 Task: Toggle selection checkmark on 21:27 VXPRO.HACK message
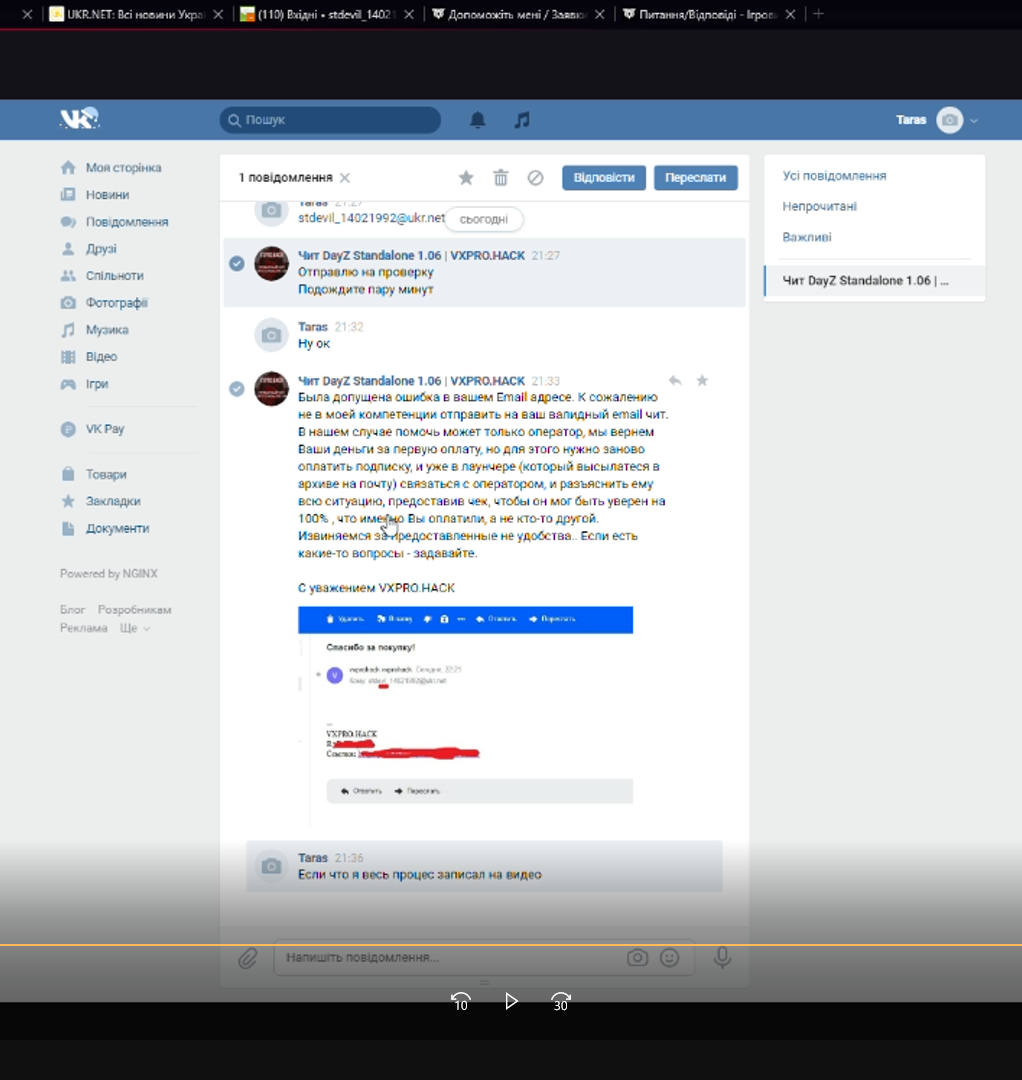point(237,263)
